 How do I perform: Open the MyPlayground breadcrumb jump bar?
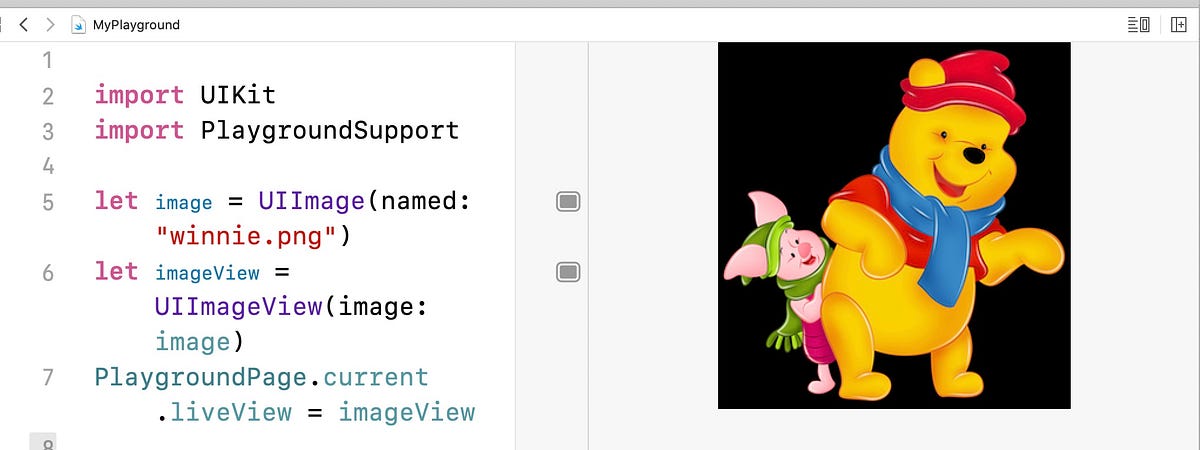coord(136,24)
